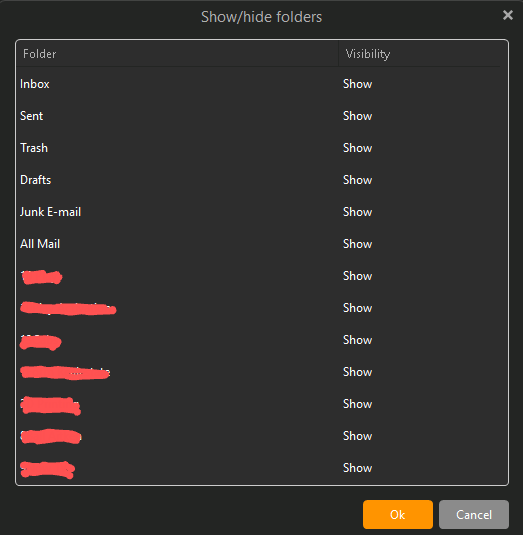Toggle visibility Show for Junk E-mail
Image resolution: width=523 pixels, height=535 pixels.
pos(357,212)
